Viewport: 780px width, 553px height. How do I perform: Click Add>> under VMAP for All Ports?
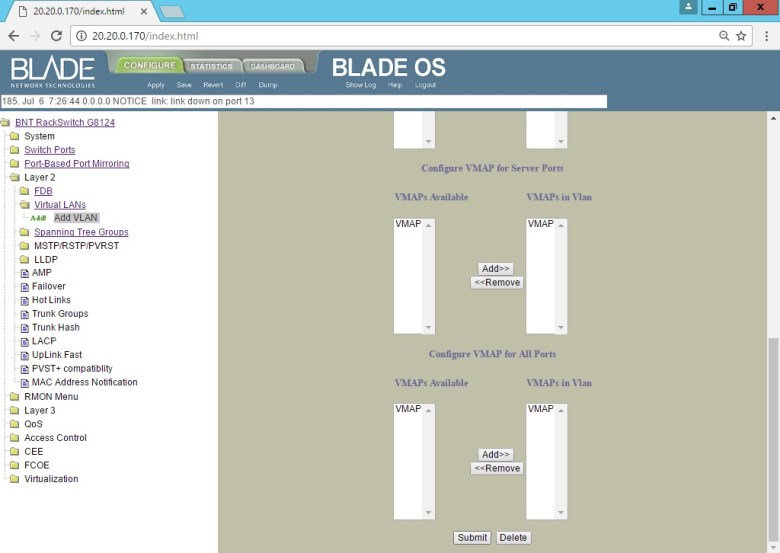(x=496, y=455)
